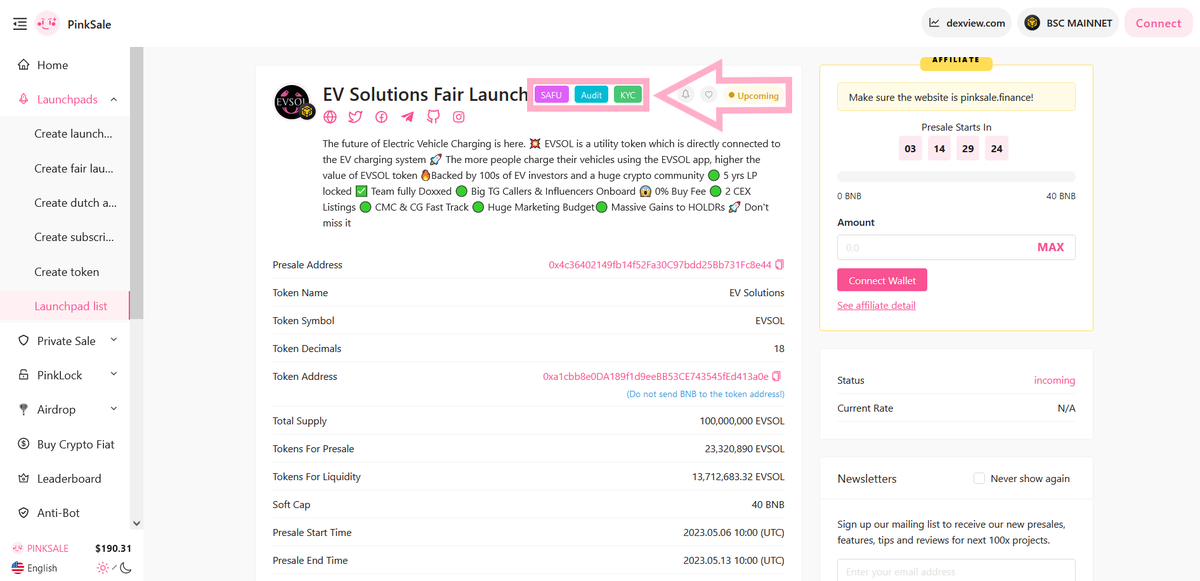
Task: Click the Home house icon in sidebar
Action: [24, 65]
